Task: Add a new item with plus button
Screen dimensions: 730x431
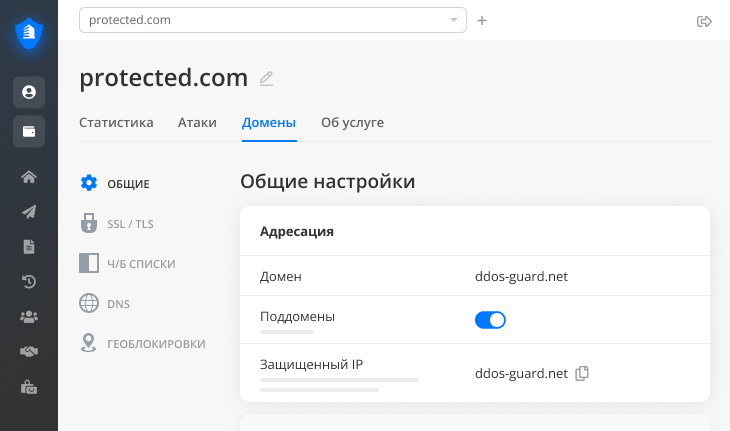Action: tap(482, 20)
